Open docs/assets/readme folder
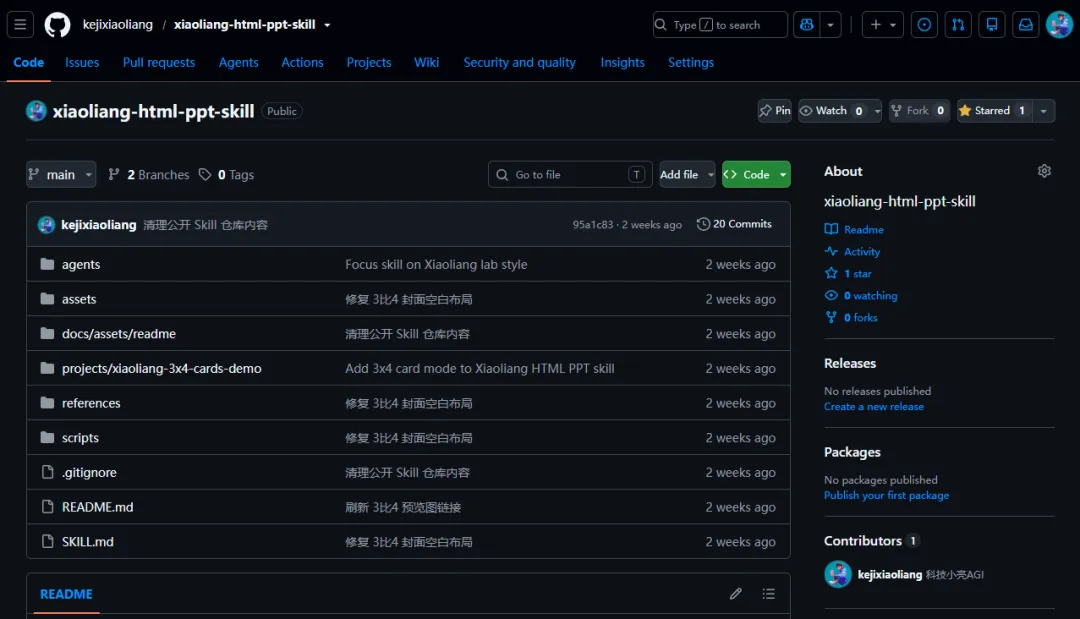Screen dimensions: 1080x619 (x=118, y=333)
